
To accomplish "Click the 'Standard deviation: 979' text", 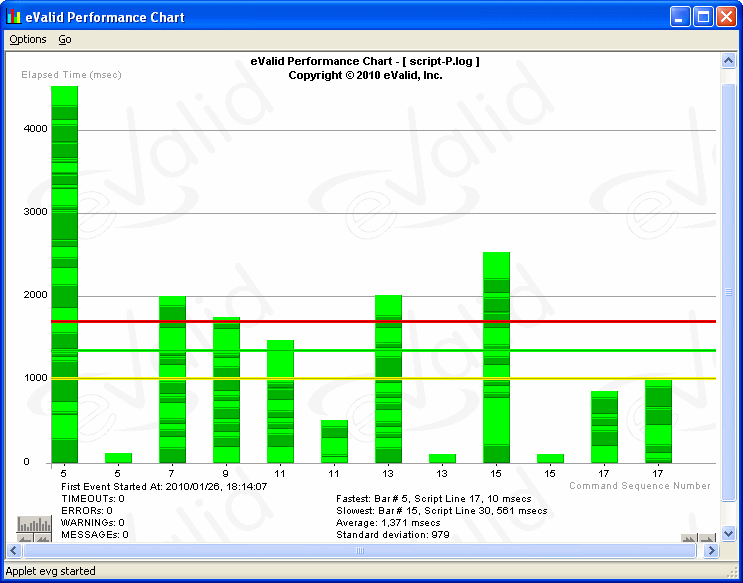I will click(x=393, y=535).
